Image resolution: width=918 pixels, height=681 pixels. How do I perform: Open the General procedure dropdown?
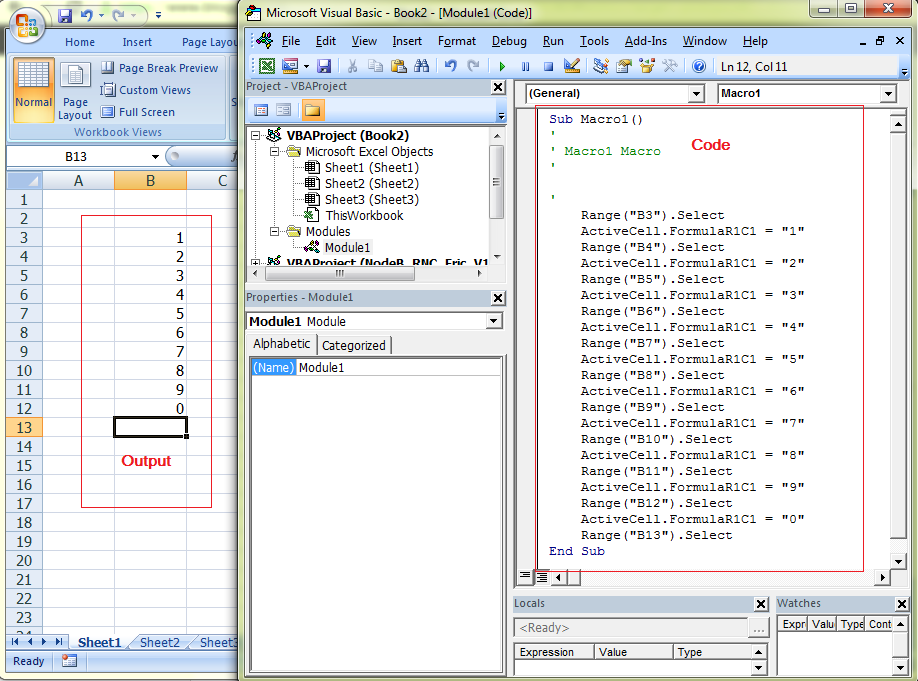[x=697, y=93]
